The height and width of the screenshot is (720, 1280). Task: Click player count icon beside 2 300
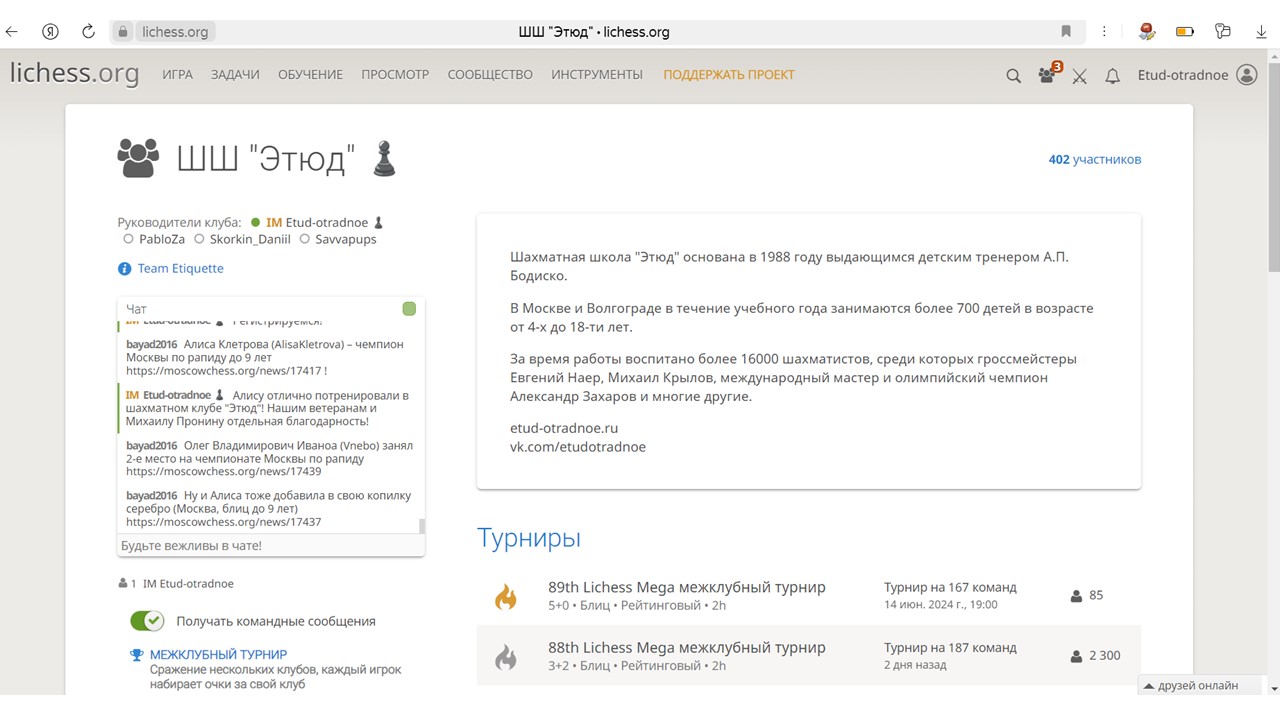point(1076,656)
